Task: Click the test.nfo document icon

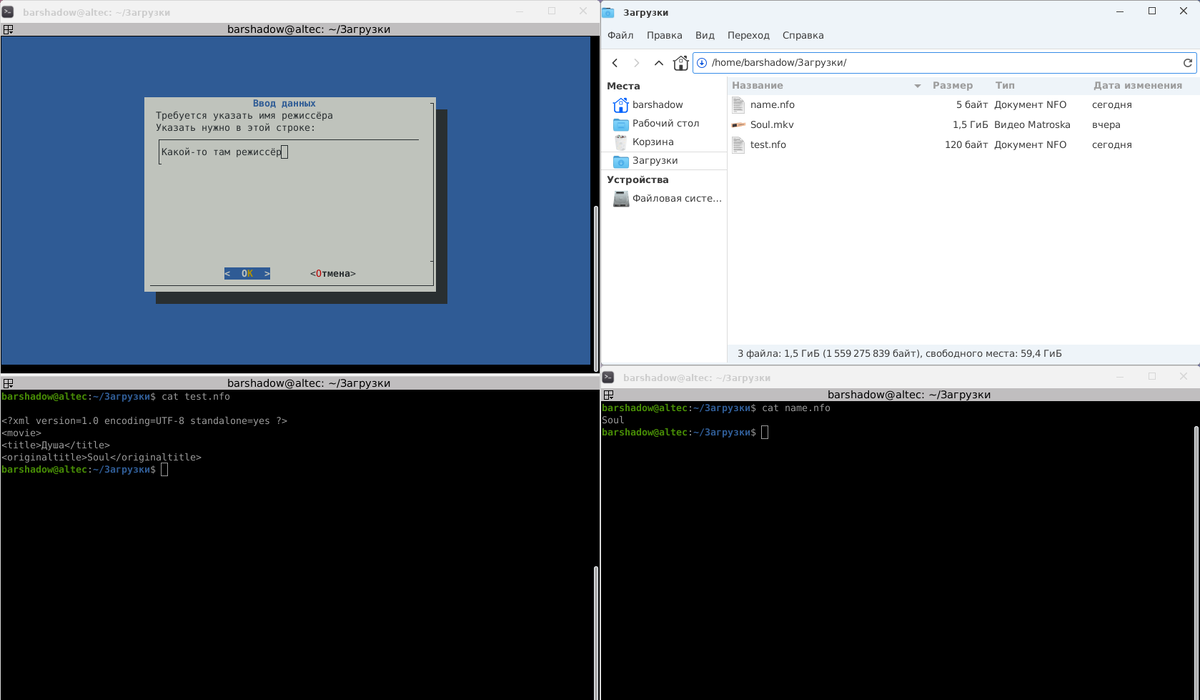Action: tap(739, 145)
